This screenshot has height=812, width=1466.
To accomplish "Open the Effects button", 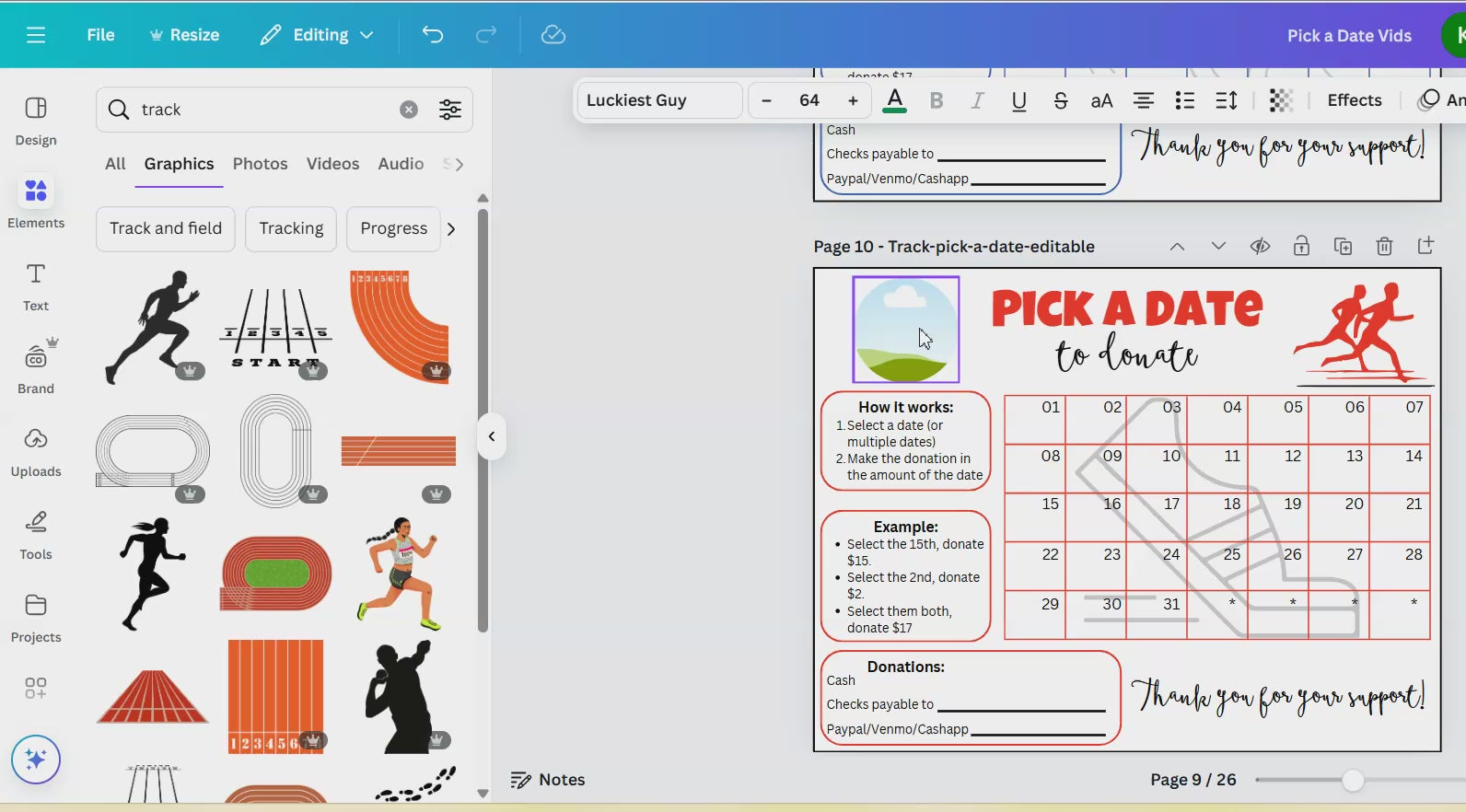I will point(1354,100).
